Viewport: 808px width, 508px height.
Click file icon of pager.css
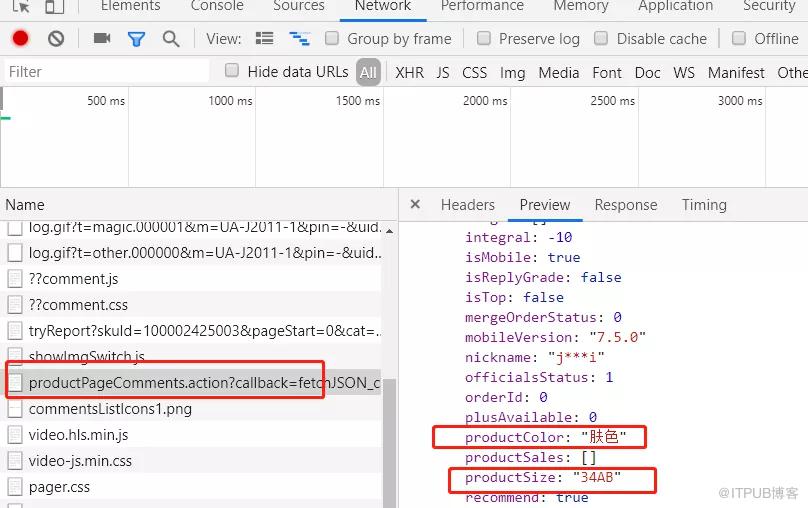(x=15, y=487)
